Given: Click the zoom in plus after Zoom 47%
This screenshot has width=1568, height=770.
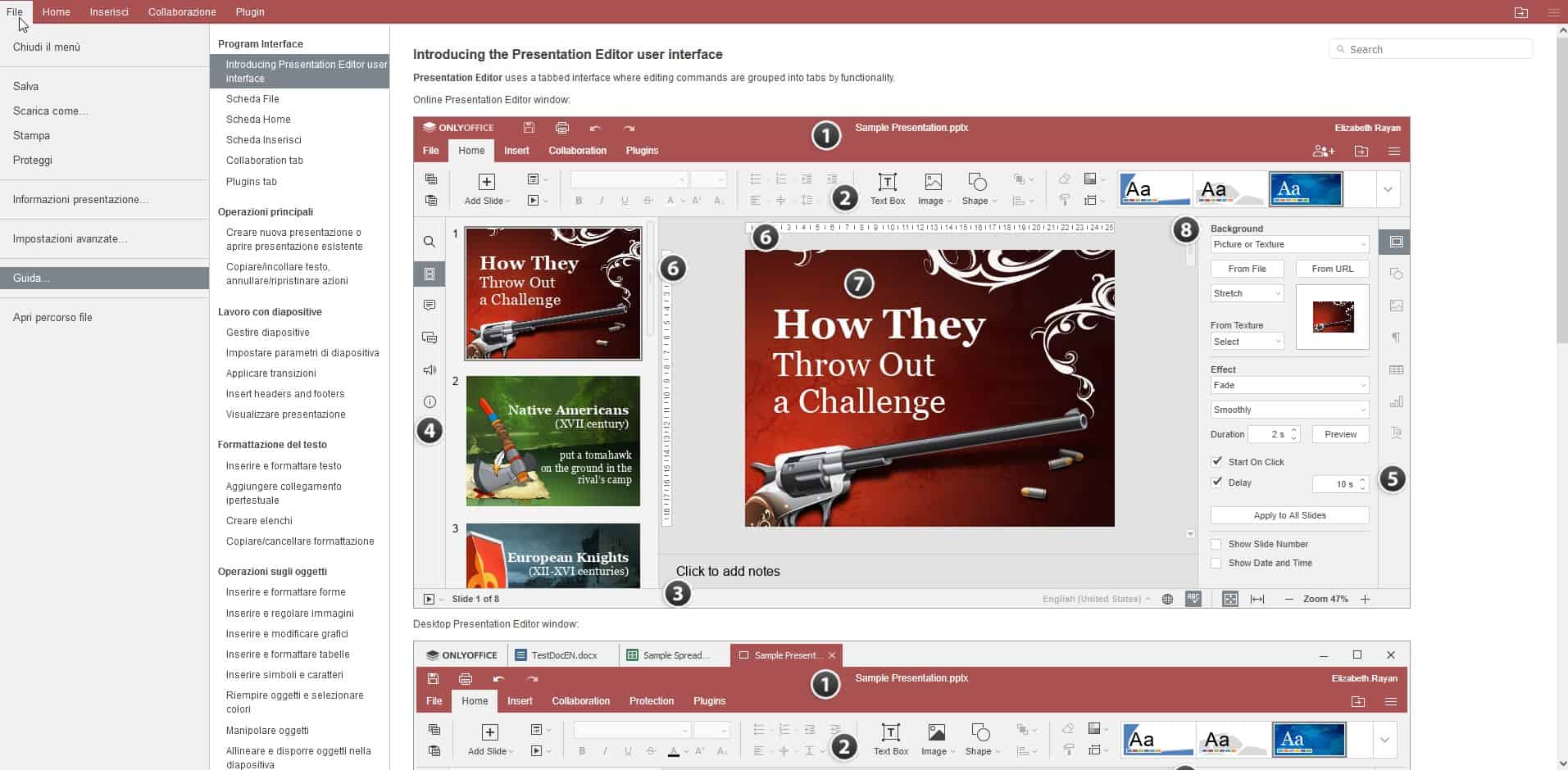Looking at the screenshot, I should (1366, 599).
